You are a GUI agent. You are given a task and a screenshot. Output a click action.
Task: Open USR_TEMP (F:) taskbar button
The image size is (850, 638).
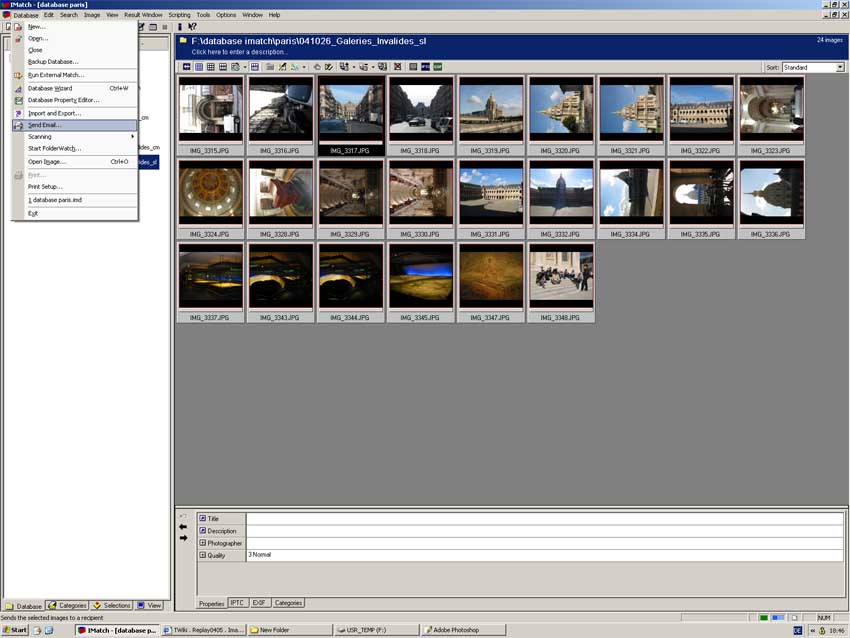377,630
